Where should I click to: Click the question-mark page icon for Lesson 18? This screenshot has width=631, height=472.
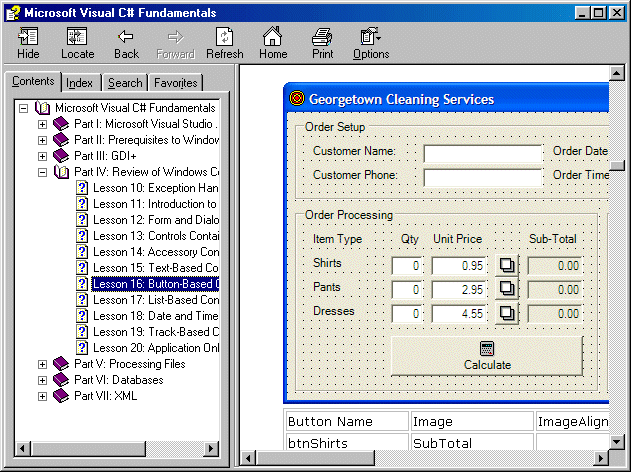click(82, 316)
